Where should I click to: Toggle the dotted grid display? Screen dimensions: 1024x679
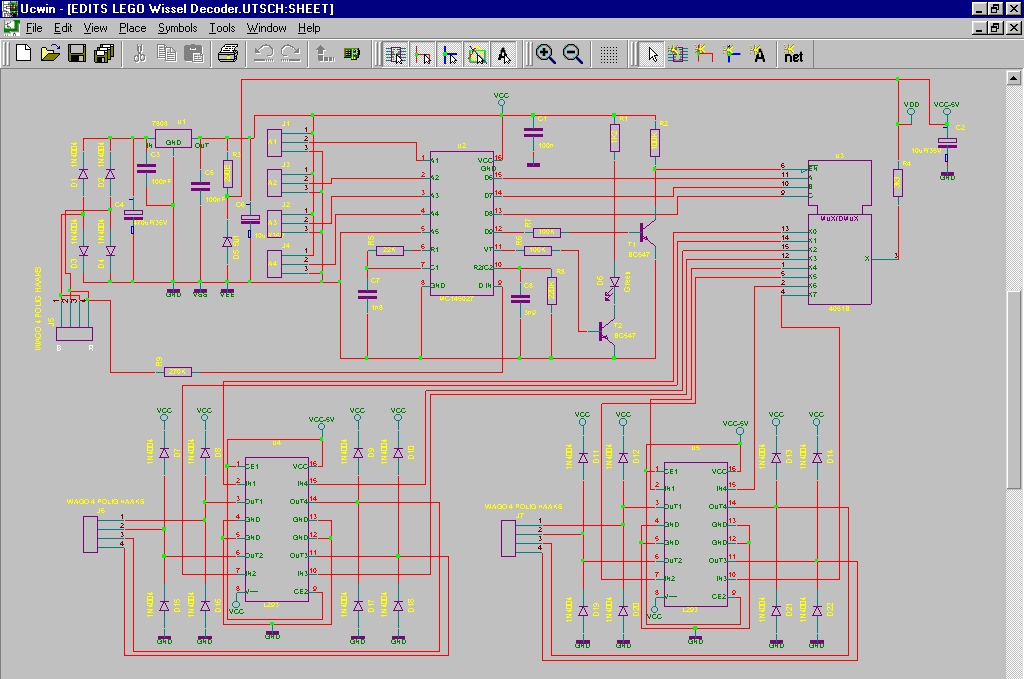(x=609, y=54)
